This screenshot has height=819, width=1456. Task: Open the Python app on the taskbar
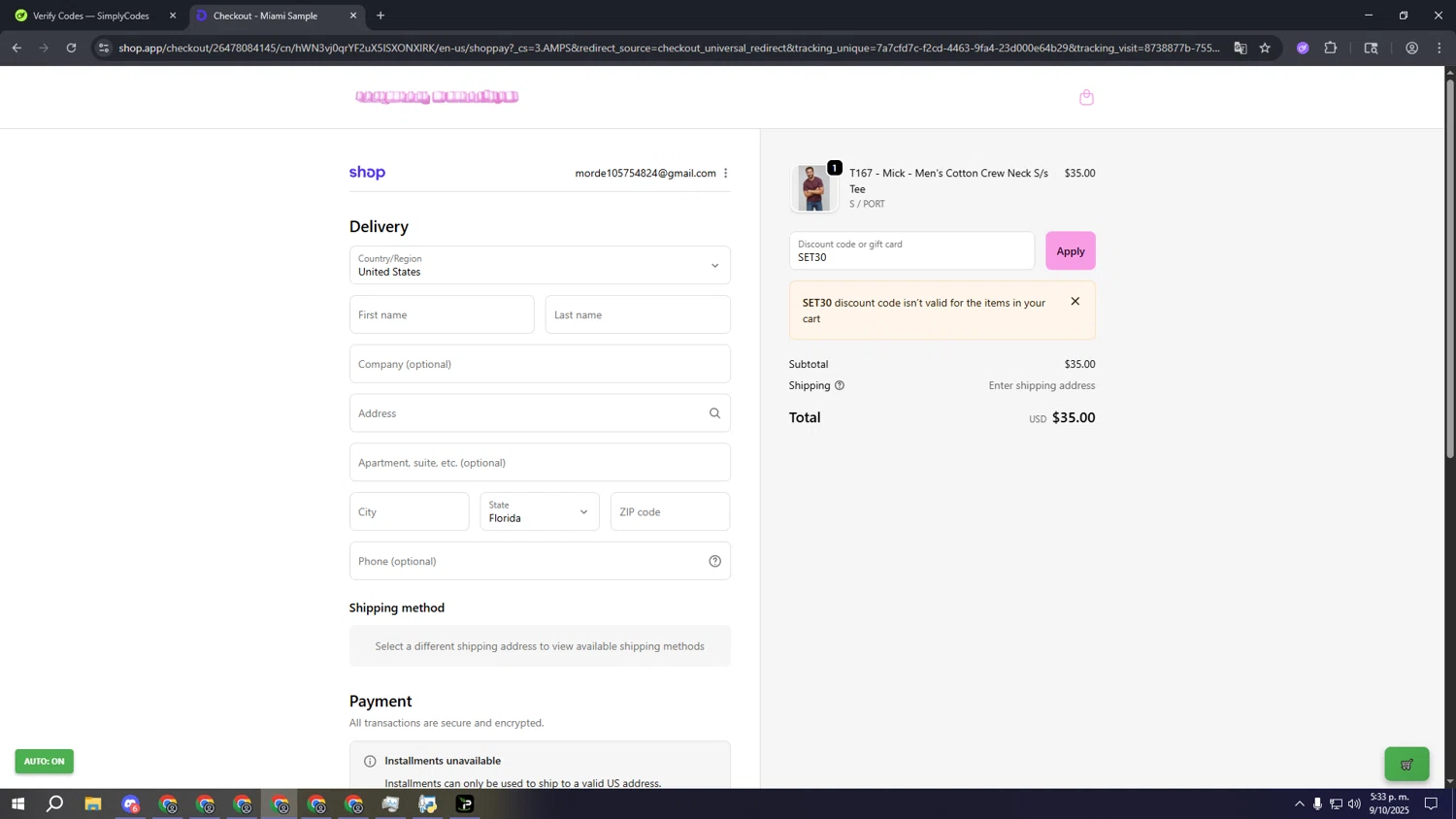tap(428, 803)
